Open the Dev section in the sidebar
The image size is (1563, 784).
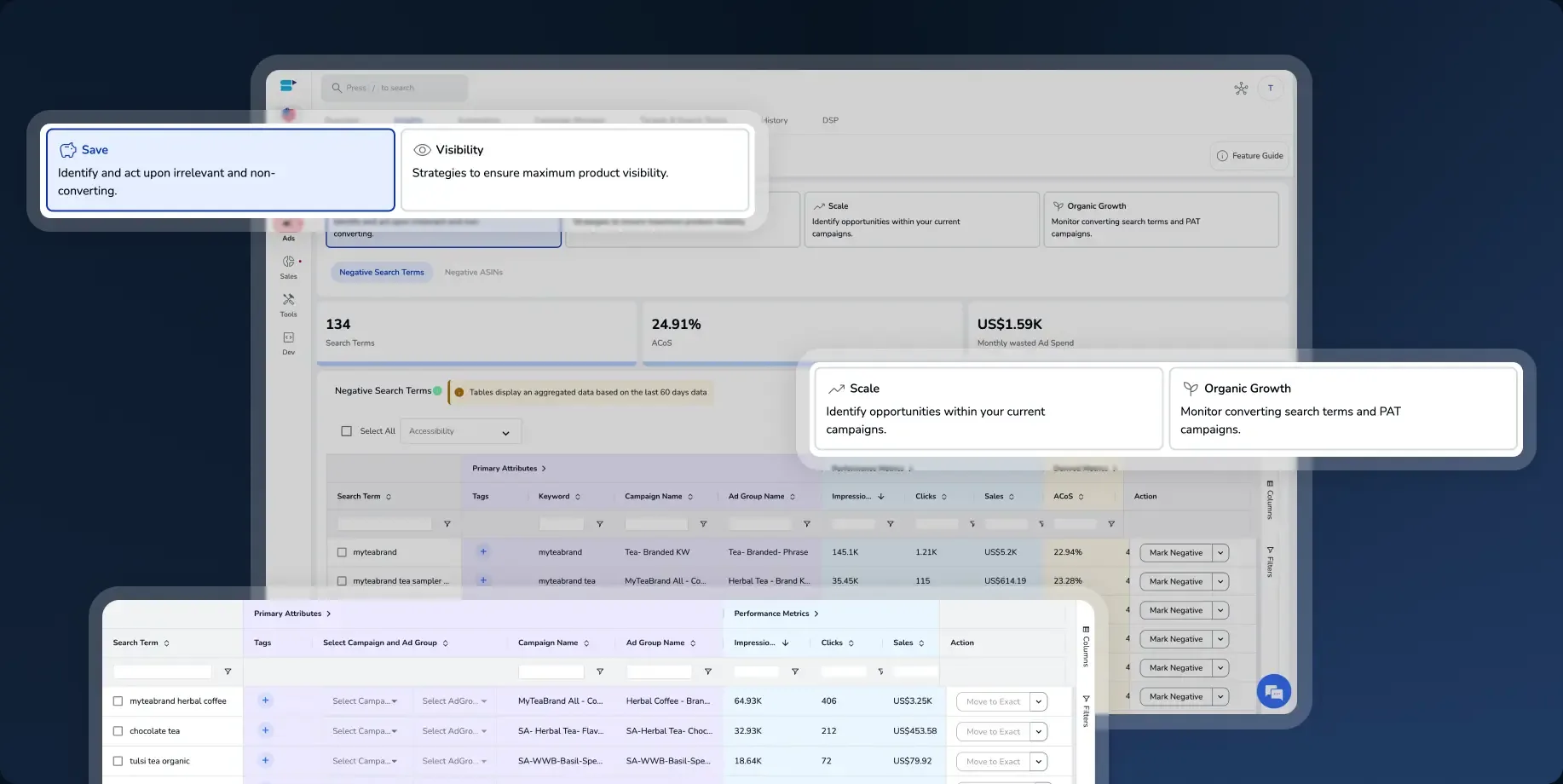[289, 343]
